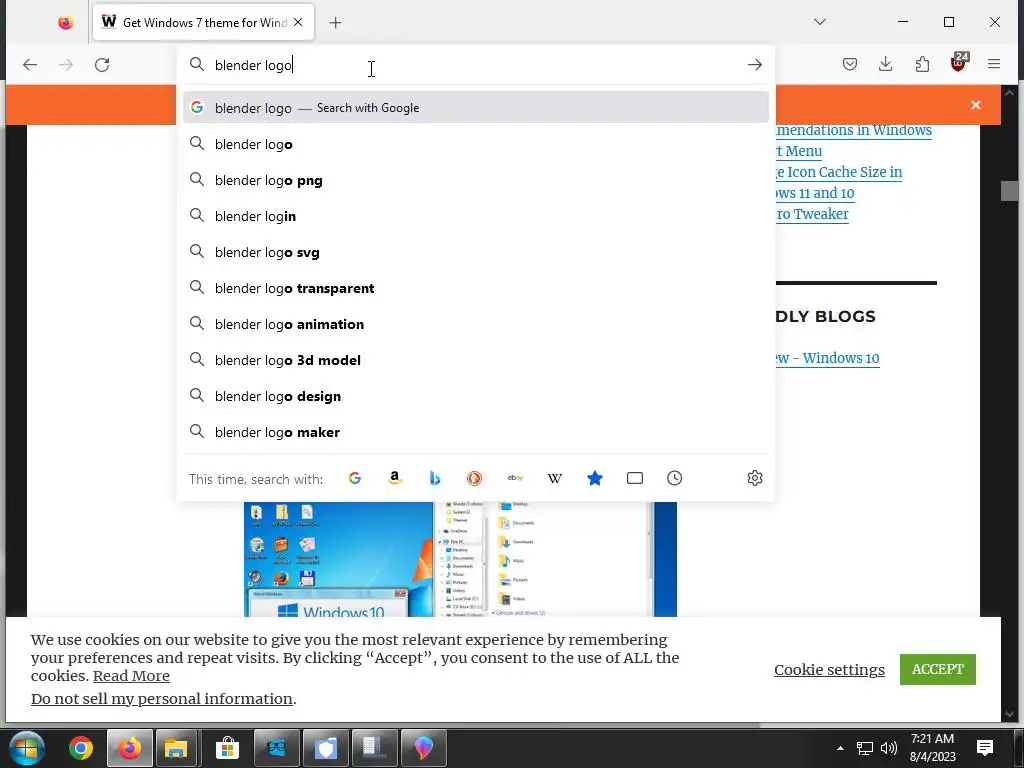The image size is (1024, 768).
Task: Select suggestion 'blender login'
Action: 475,216
